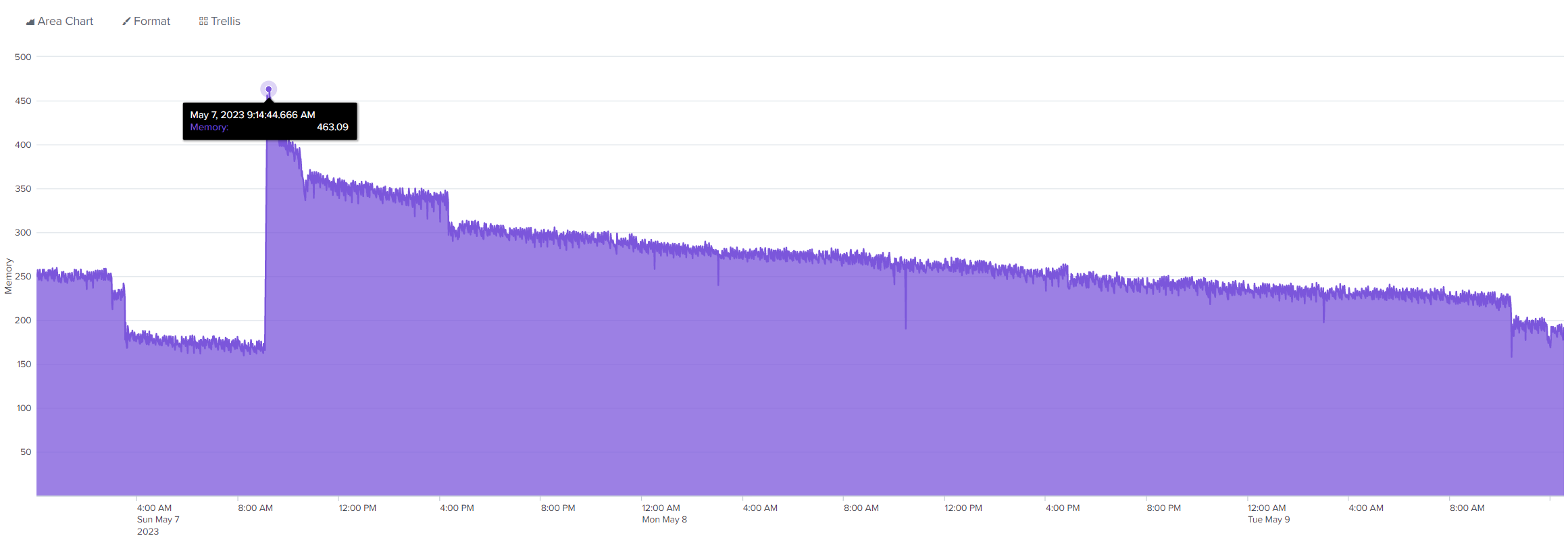
Task: Click the 500 y-axis label
Action: [x=23, y=57]
